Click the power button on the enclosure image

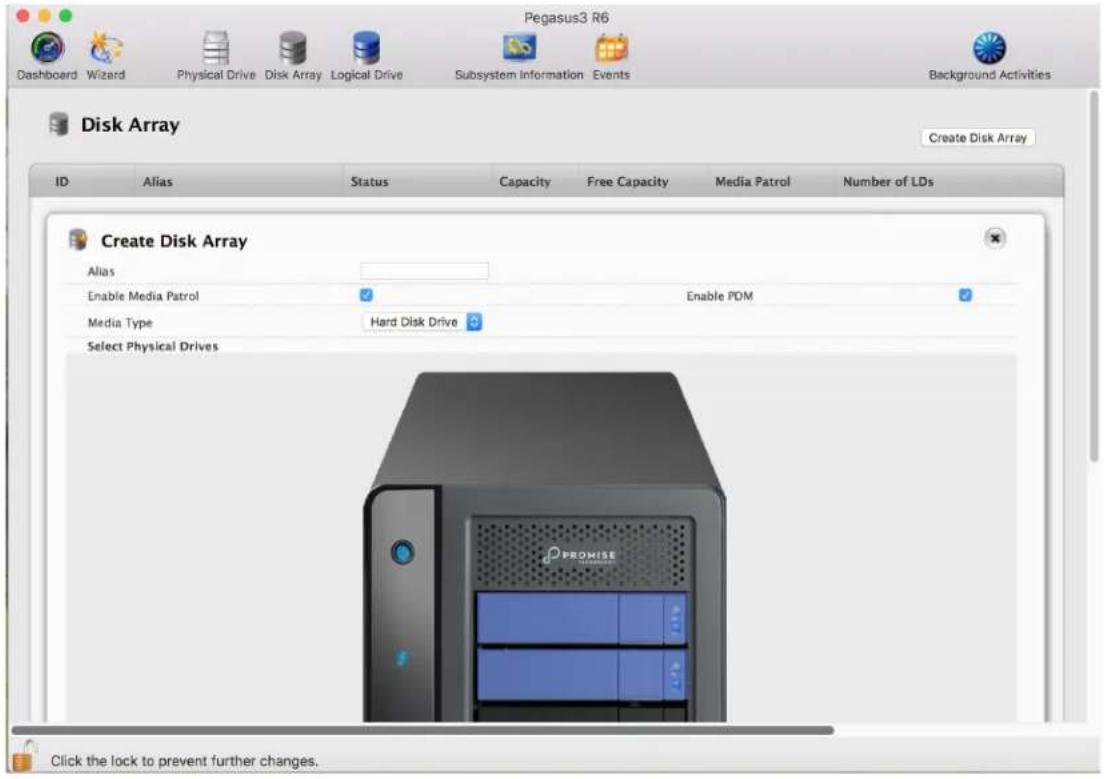tap(403, 551)
